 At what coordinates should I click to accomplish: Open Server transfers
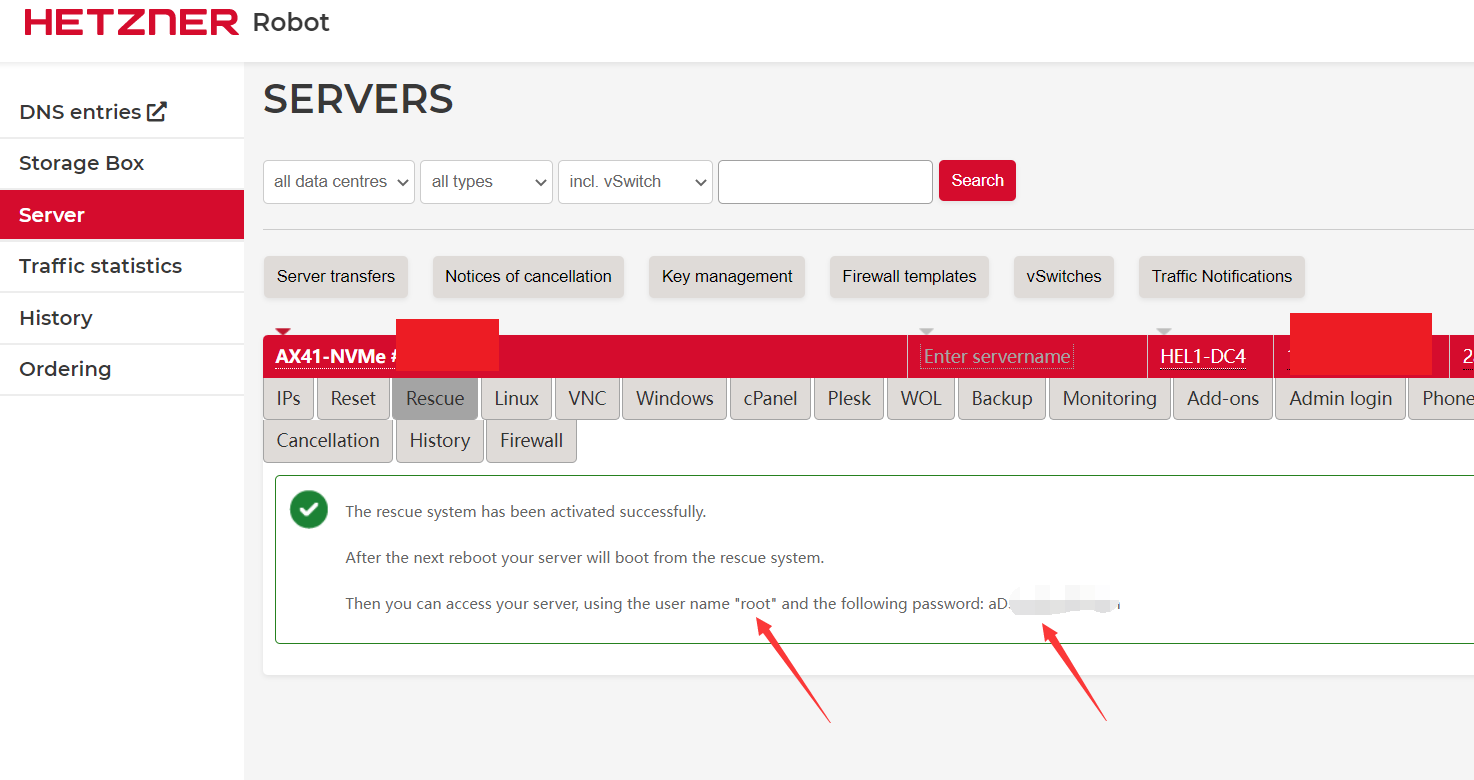tap(336, 277)
